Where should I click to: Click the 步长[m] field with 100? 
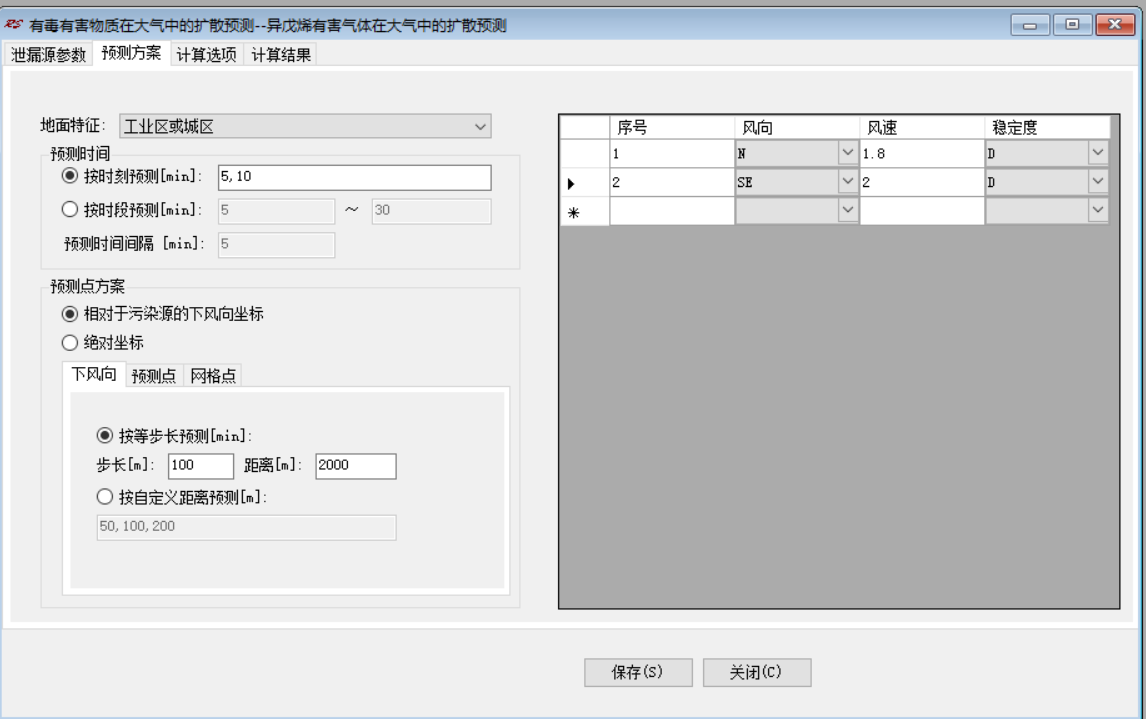(201, 466)
